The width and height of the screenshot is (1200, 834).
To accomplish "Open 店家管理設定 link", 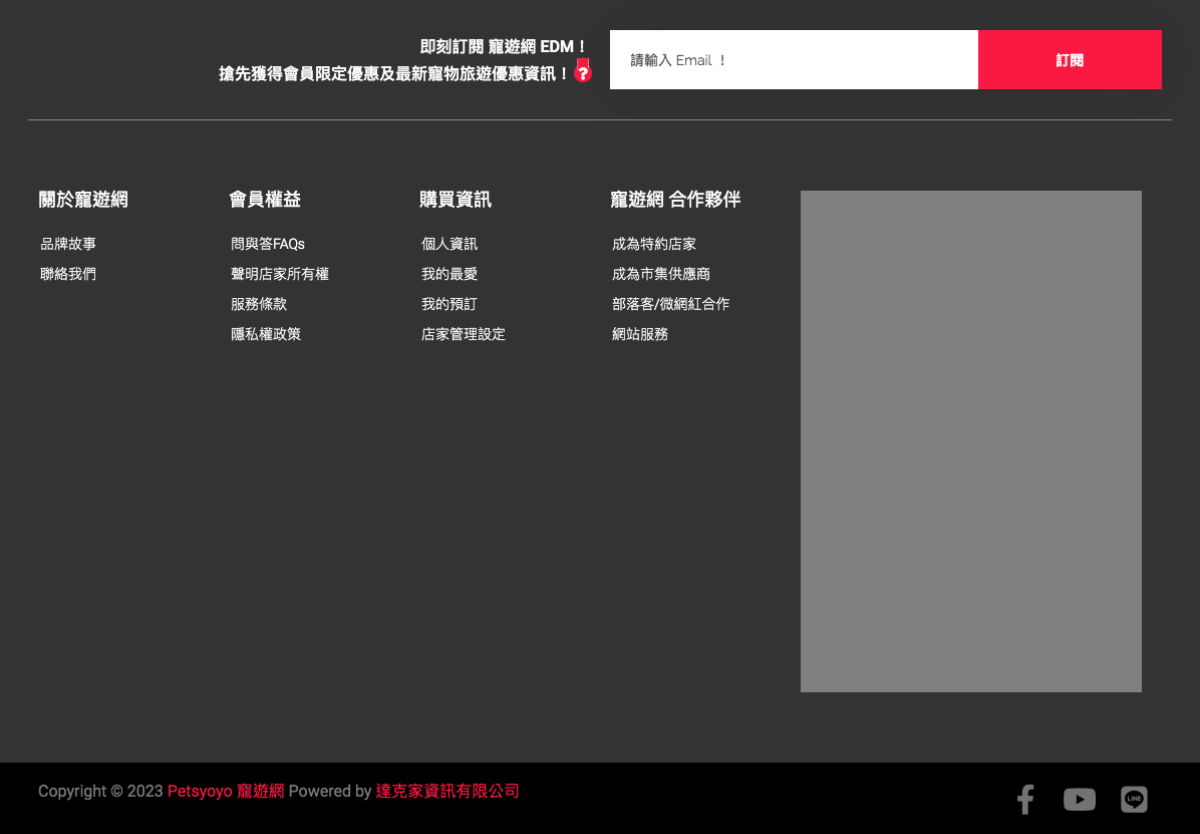I will tap(463, 334).
